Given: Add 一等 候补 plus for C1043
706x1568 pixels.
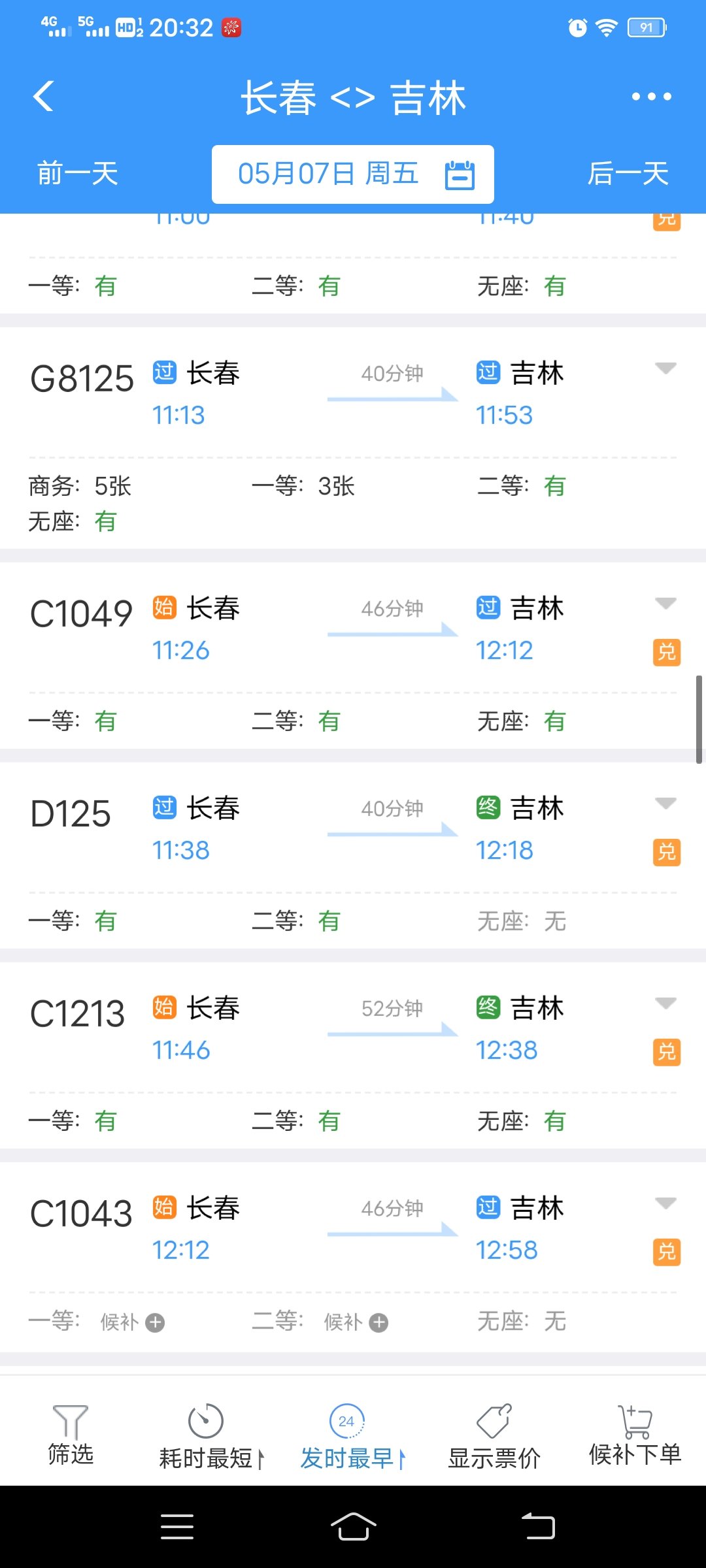Looking at the screenshot, I should 155,1322.
